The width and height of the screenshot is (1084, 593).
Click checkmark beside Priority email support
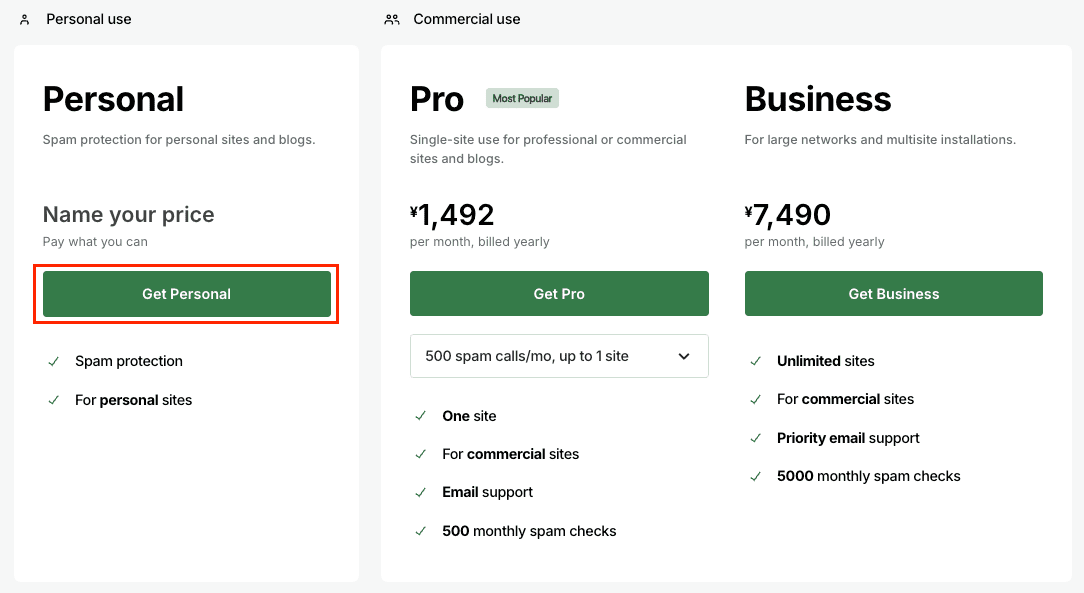[756, 438]
